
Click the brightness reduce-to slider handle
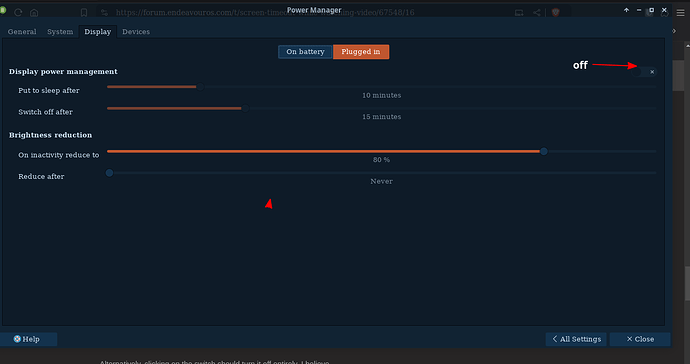[544, 151]
